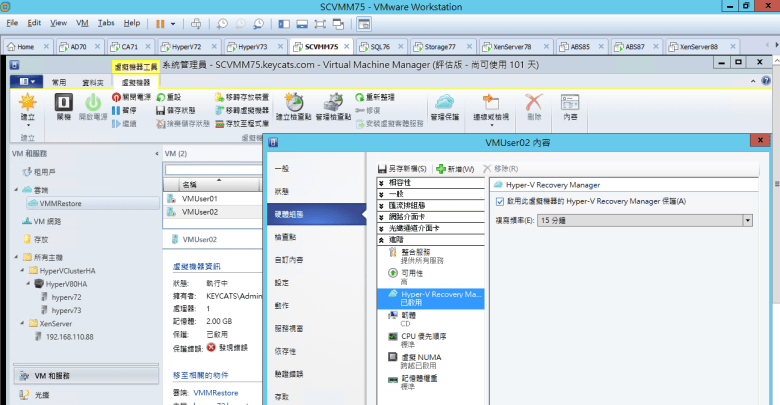Toggle 啟用 Hyper-V Recovery Manager 保護 checkbox
The image size is (780, 405).
(500, 202)
